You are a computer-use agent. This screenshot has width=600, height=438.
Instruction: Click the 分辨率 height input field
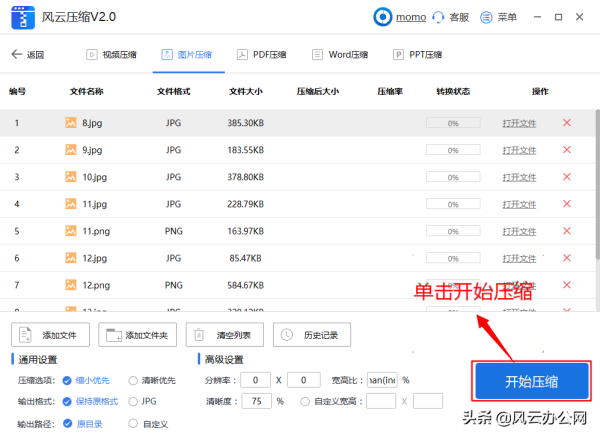click(x=304, y=380)
